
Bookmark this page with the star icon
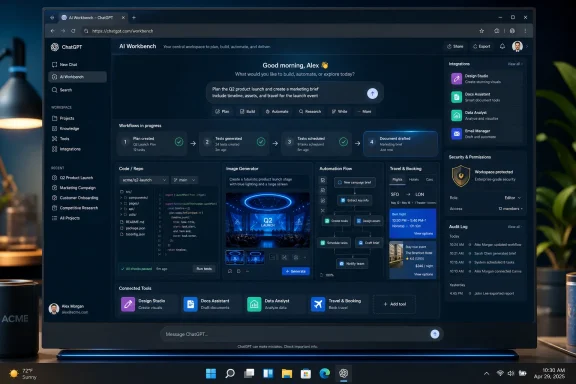click(x=481, y=31)
